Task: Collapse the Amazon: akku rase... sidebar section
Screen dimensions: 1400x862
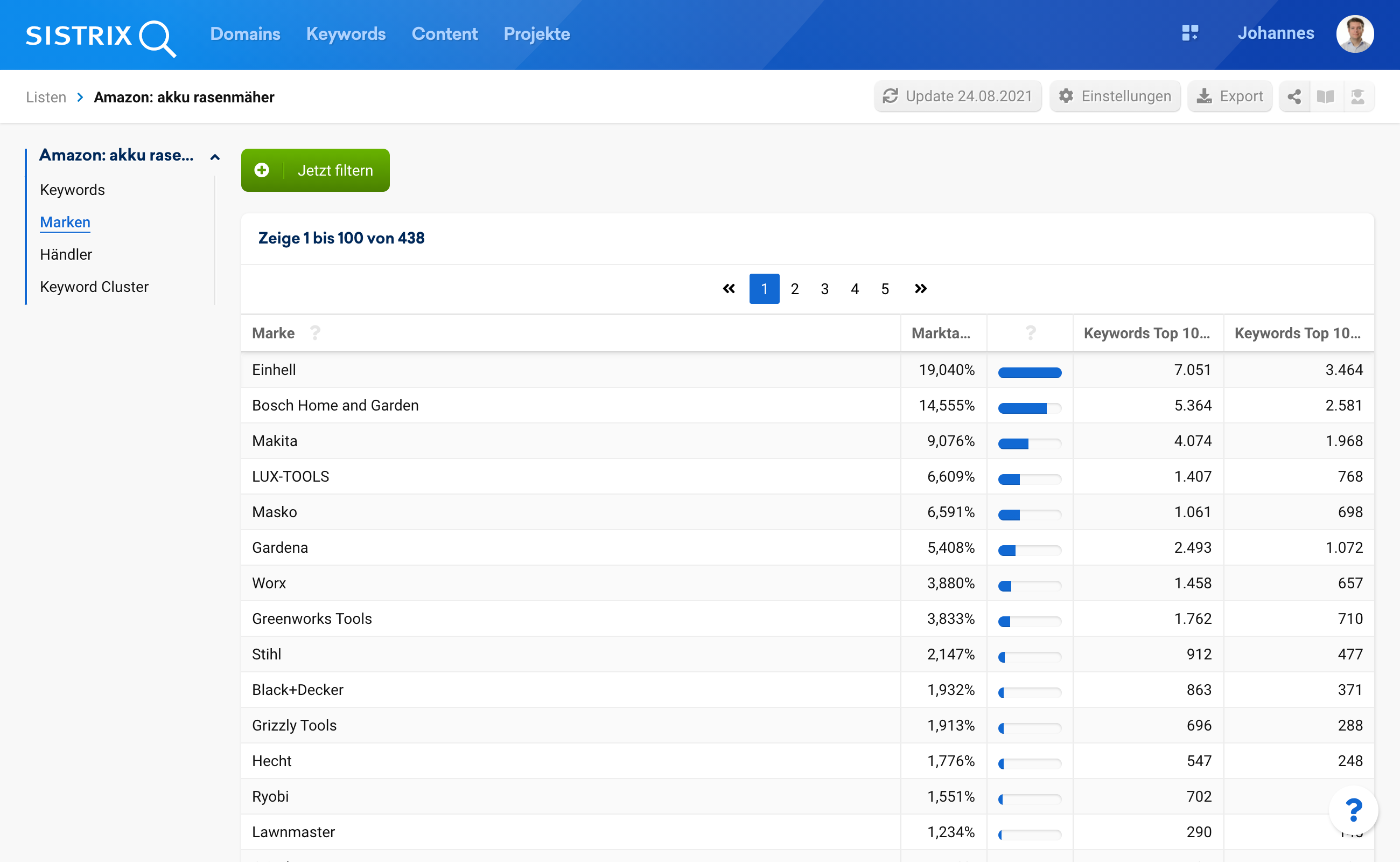Action: click(215, 157)
